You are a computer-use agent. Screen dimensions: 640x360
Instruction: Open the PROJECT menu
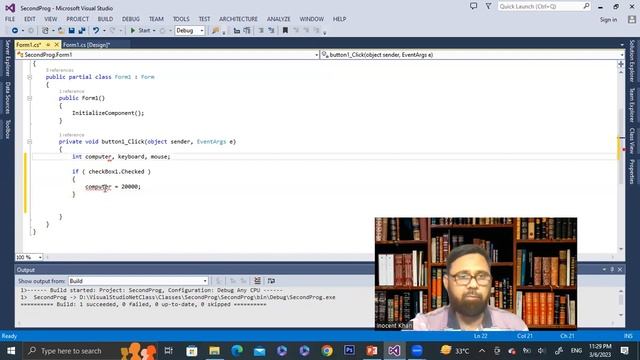coord(78,19)
